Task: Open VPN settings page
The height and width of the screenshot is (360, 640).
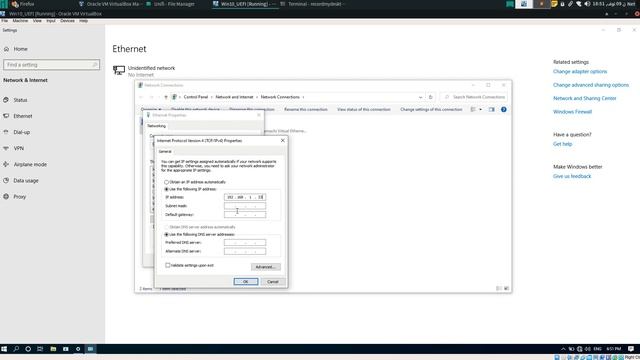Action: point(18,149)
